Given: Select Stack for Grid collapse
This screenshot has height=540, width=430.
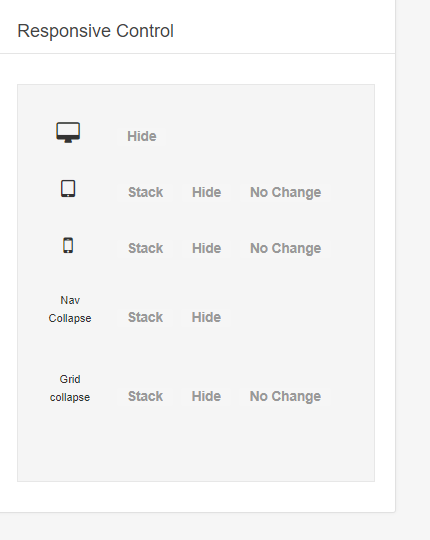Looking at the screenshot, I should tap(145, 396).
